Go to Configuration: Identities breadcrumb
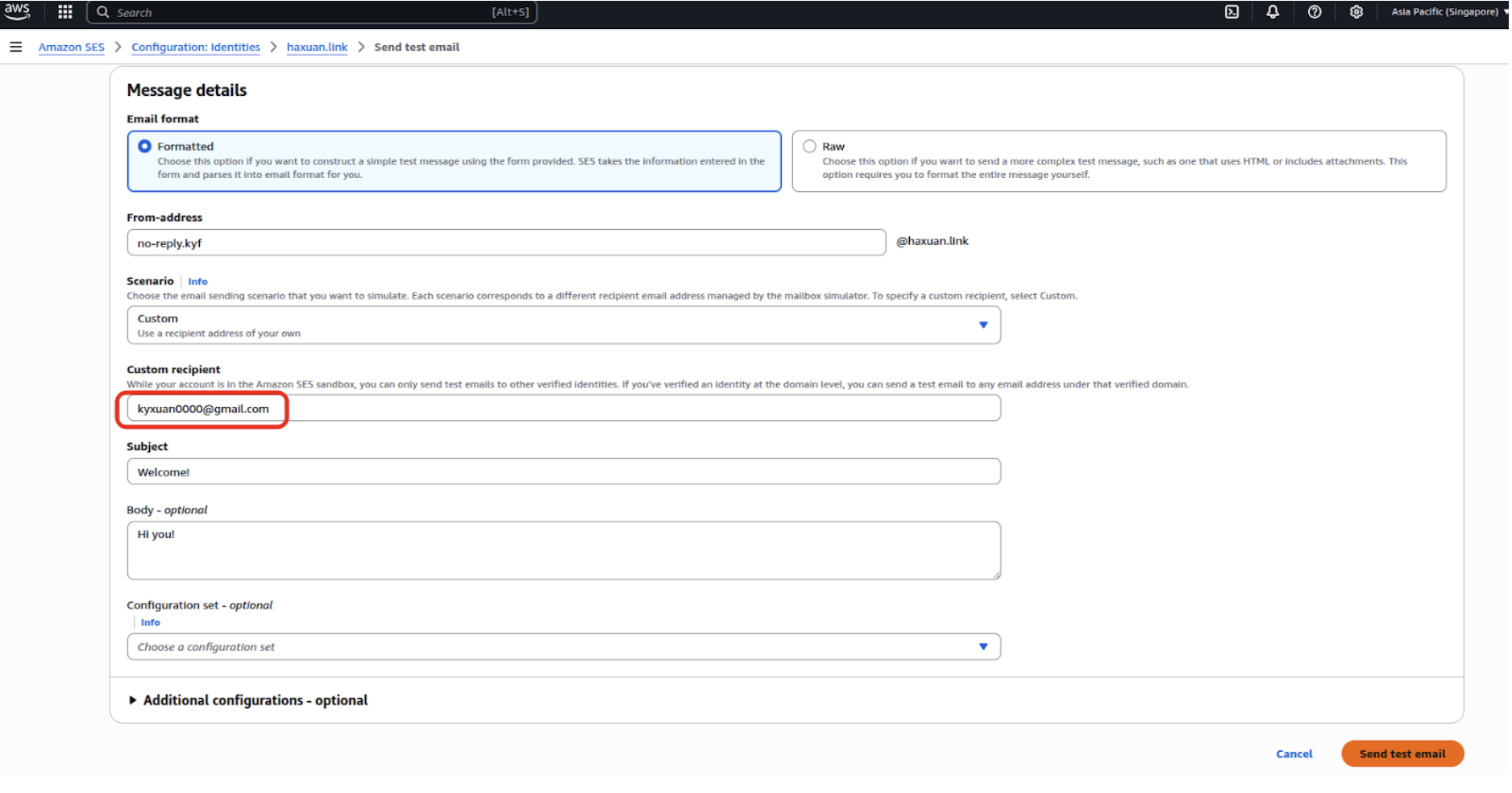The image size is (1512, 793). [196, 47]
